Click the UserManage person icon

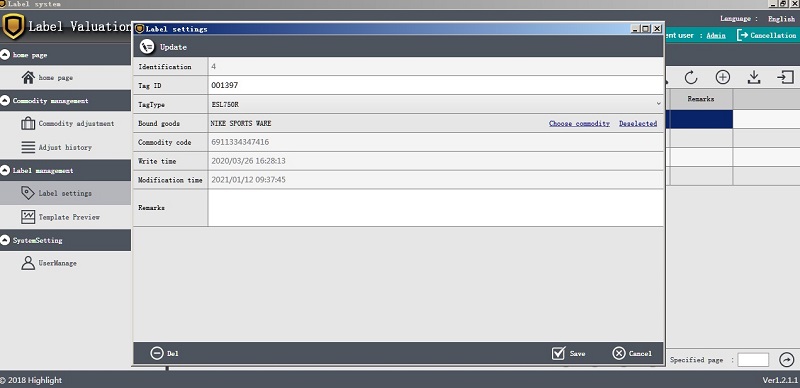pyautogui.click(x=28, y=263)
